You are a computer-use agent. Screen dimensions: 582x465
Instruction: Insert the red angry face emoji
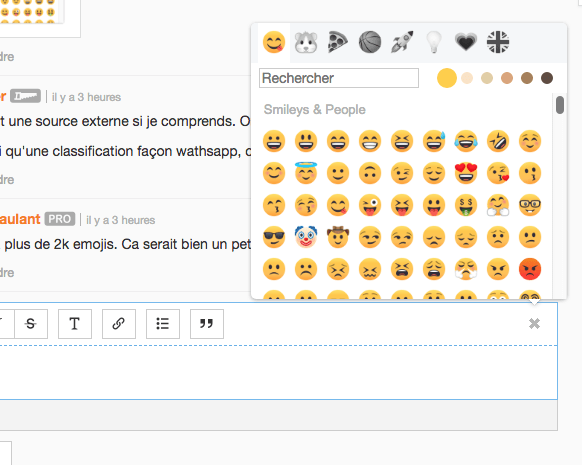click(530, 269)
